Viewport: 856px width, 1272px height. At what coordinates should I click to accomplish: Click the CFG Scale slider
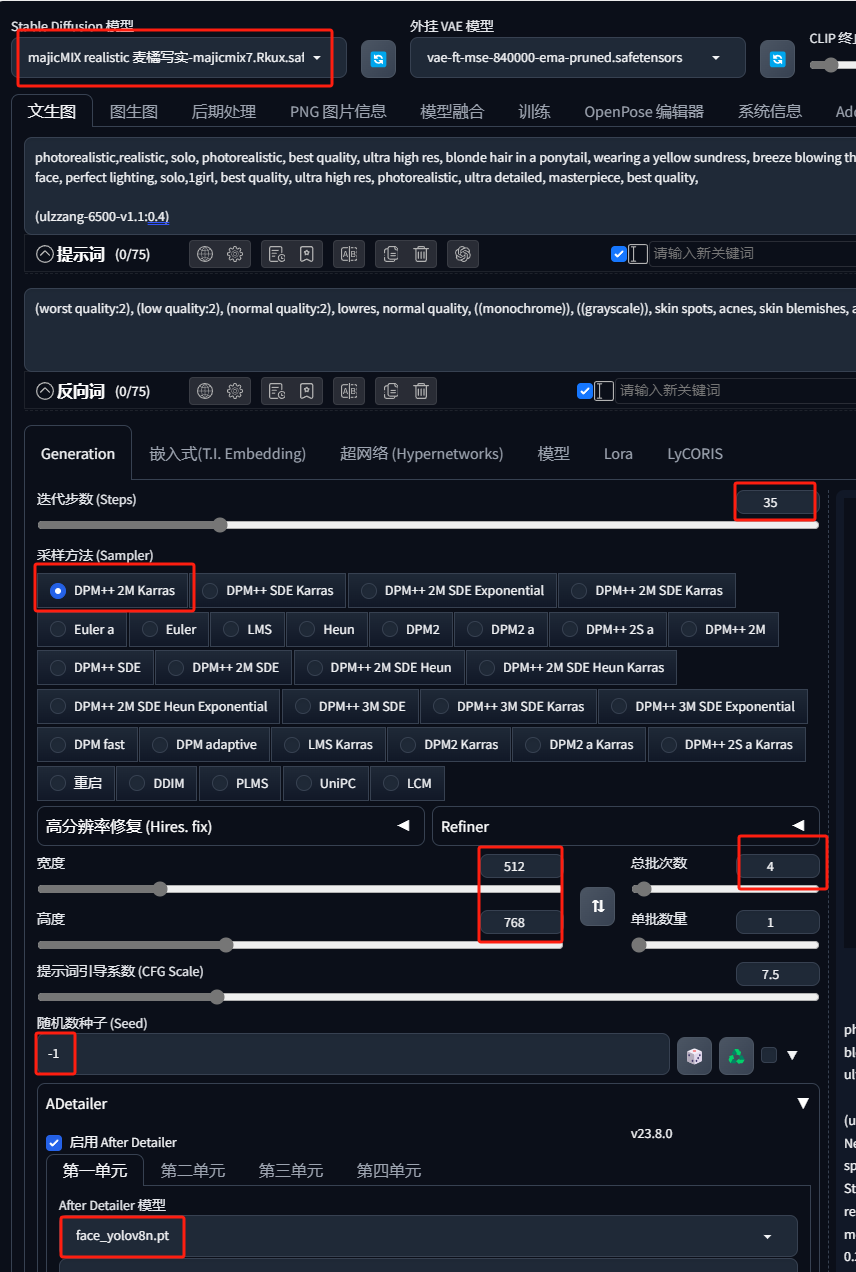point(428,997)
